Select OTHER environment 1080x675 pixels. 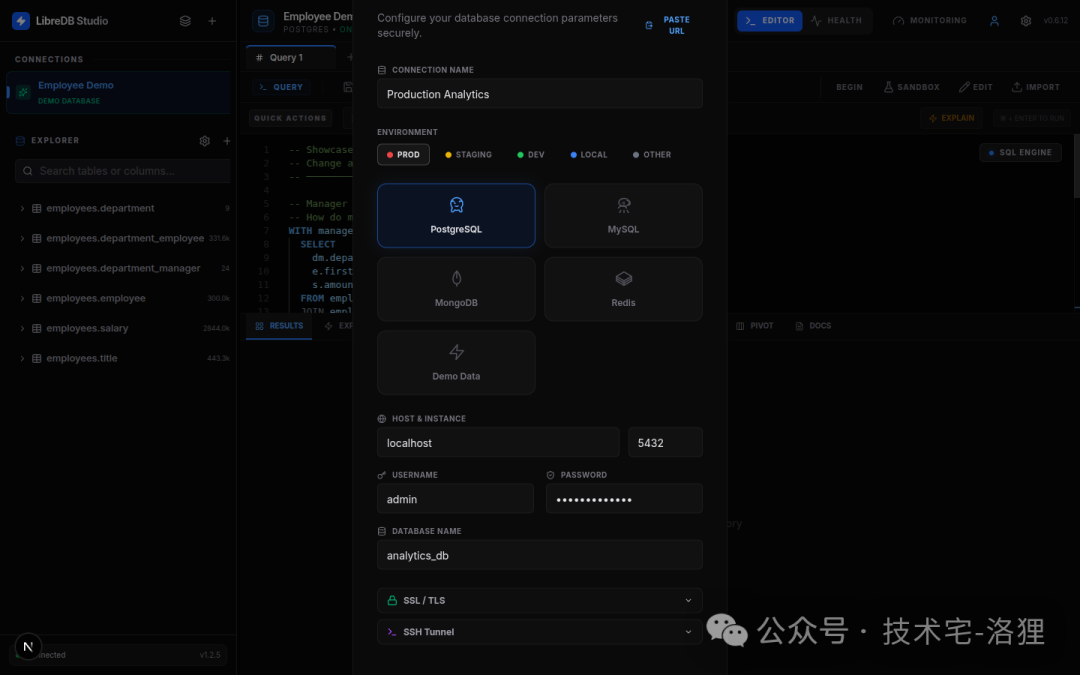pos(652,155)
